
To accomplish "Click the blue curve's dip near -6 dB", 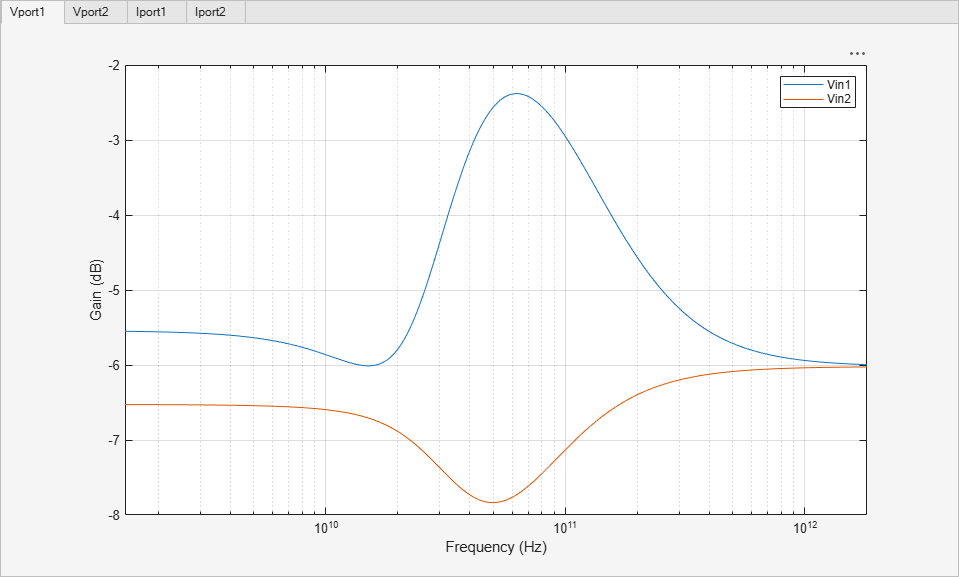I will coord(368,365).
